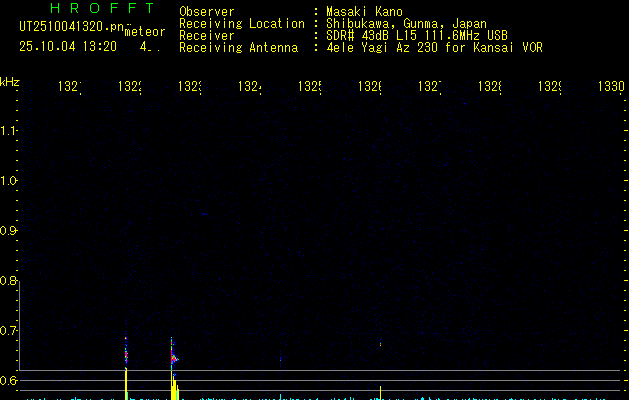629x400 pixels.
Task: Click the 1330 time marker
Action: [610, 87]
